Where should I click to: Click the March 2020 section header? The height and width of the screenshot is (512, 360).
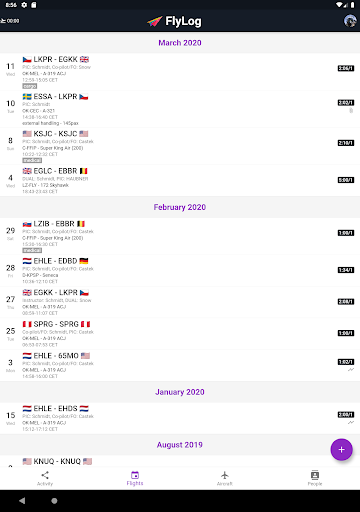[180, 43]
